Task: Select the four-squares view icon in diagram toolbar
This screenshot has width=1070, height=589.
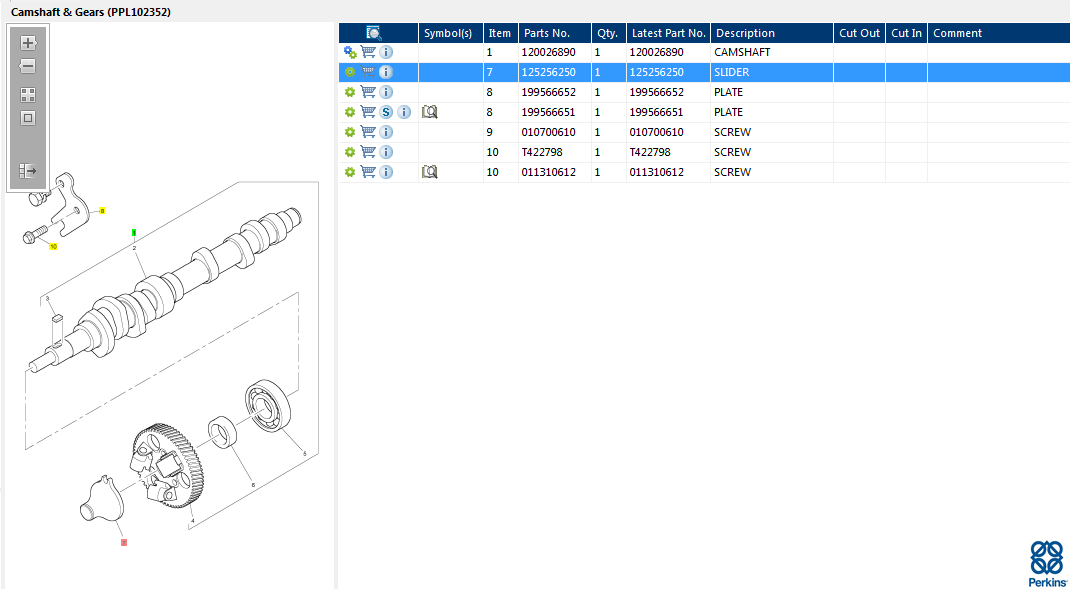Action: [28, 95]
